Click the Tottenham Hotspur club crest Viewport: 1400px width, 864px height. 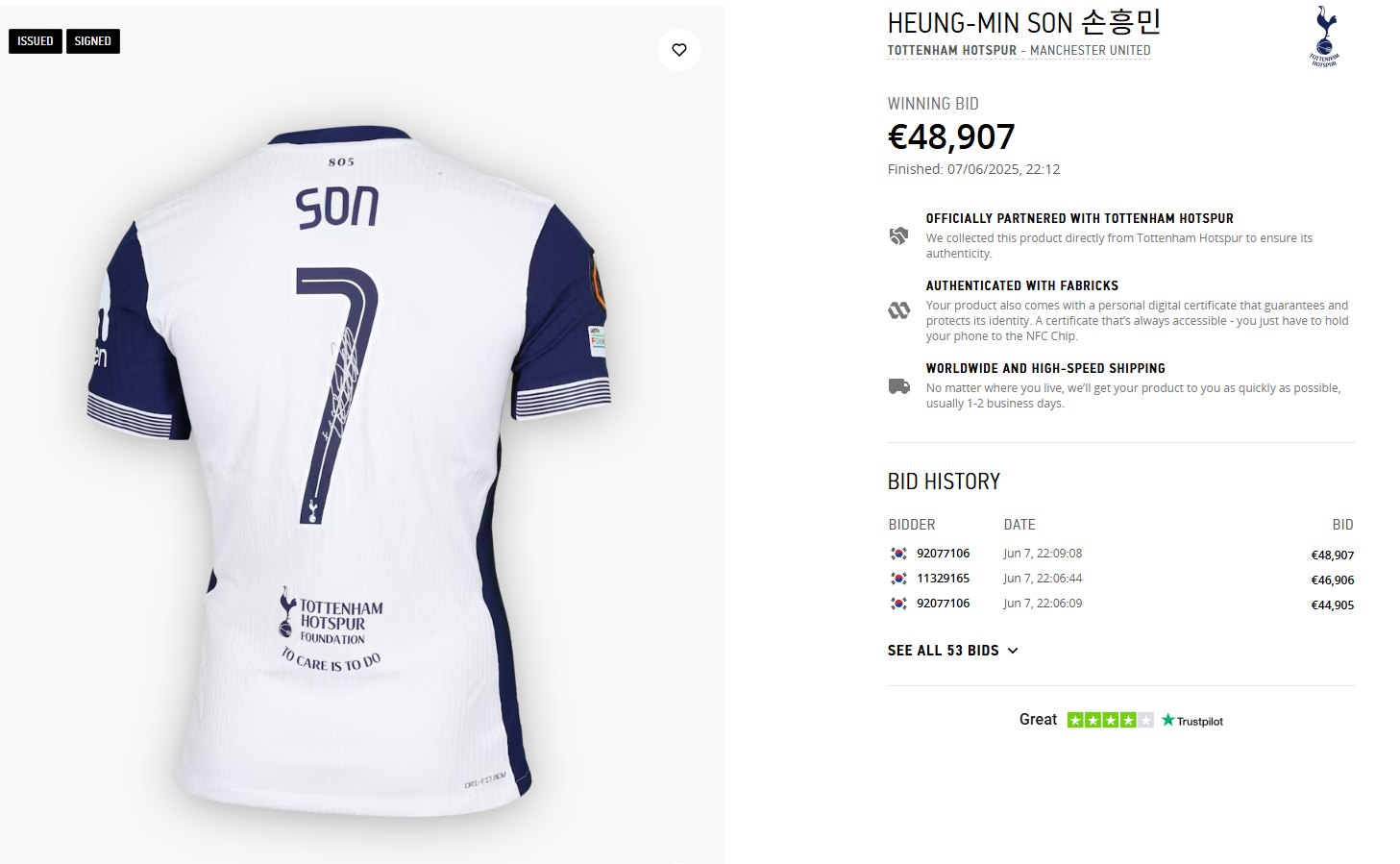pos(1326,37)
